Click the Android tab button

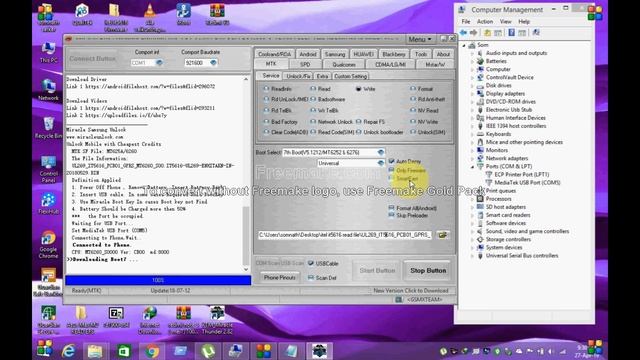pyautogui.click(x=308, y=54)
